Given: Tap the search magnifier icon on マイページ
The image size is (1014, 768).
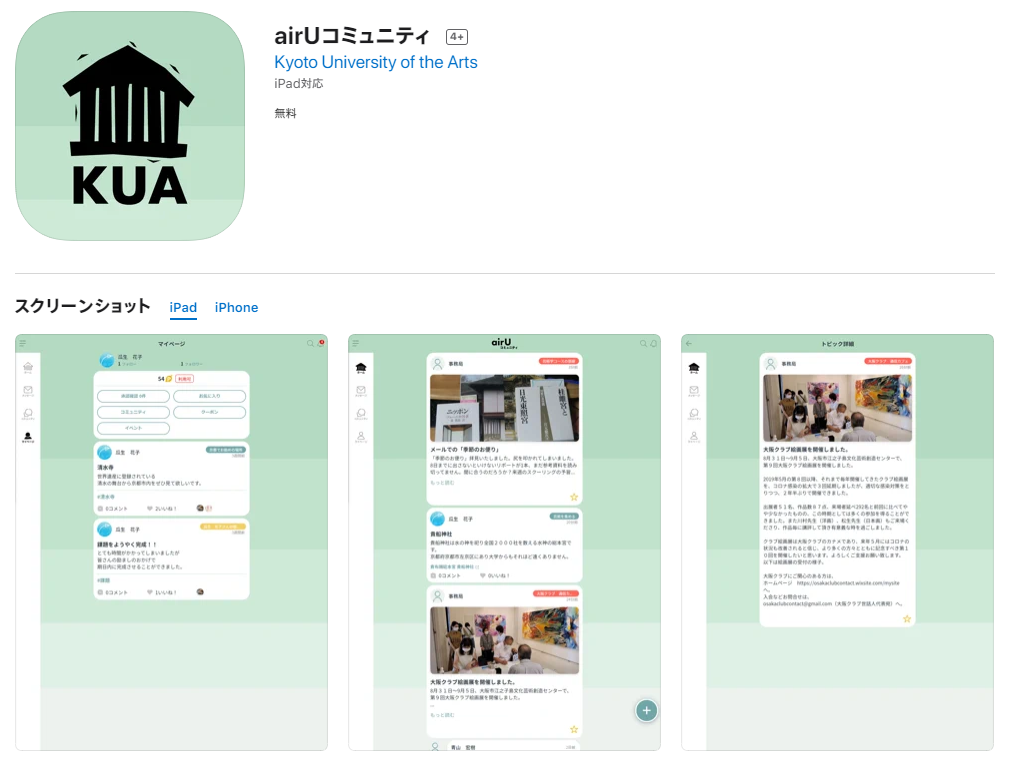Looking at the screenshot, I should (309, 343).
